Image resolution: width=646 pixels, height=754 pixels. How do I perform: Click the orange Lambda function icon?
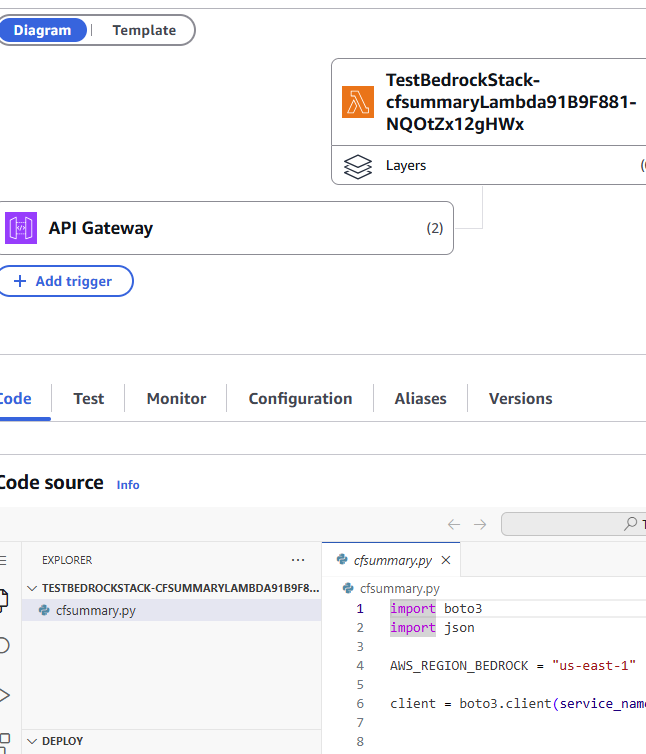357,102
